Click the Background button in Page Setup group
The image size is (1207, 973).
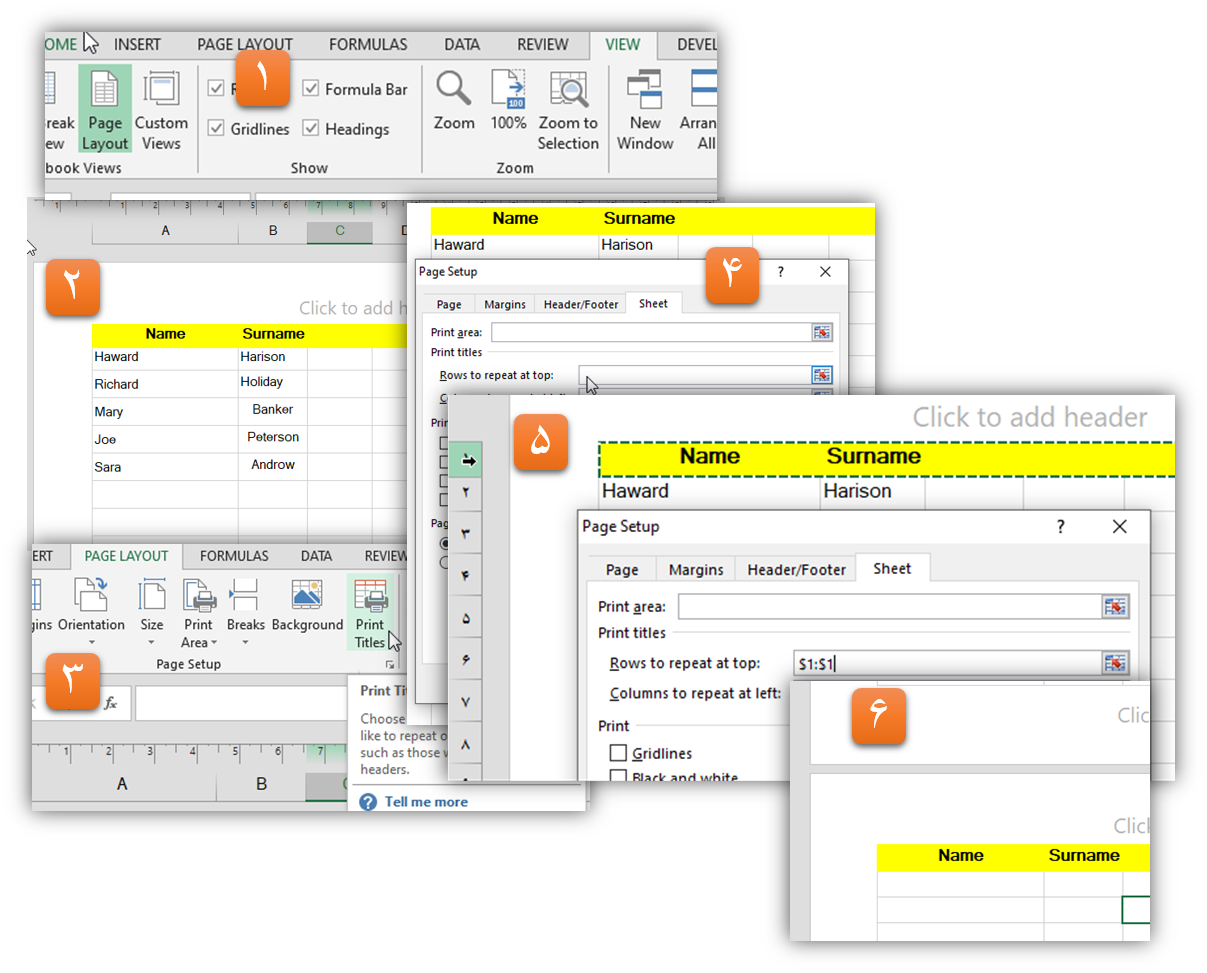pos(307,606)
